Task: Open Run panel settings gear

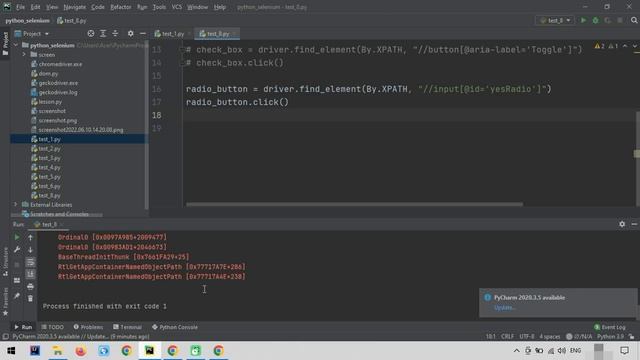Action: pos(622,224)
